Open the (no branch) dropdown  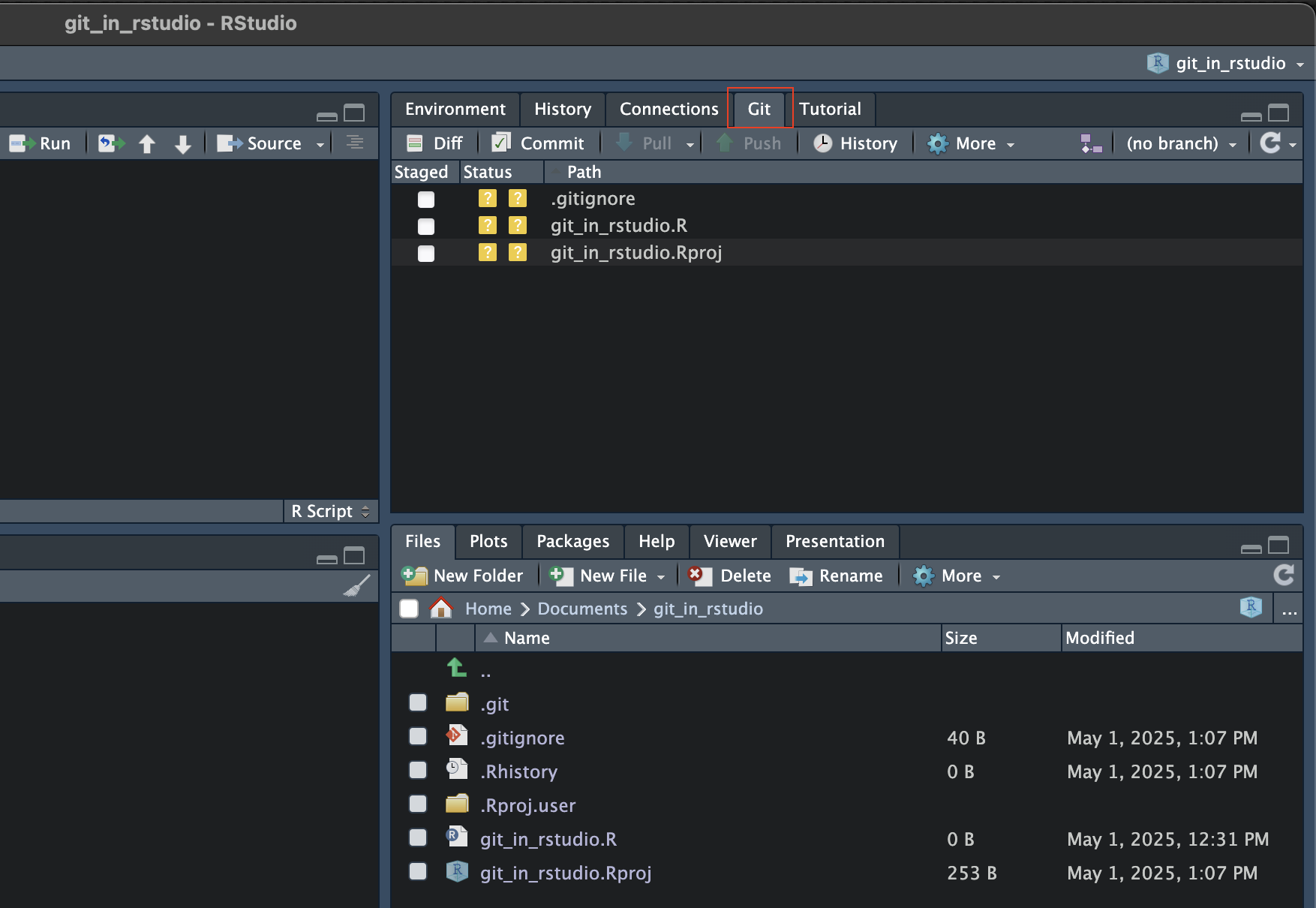click(1181, 143)
